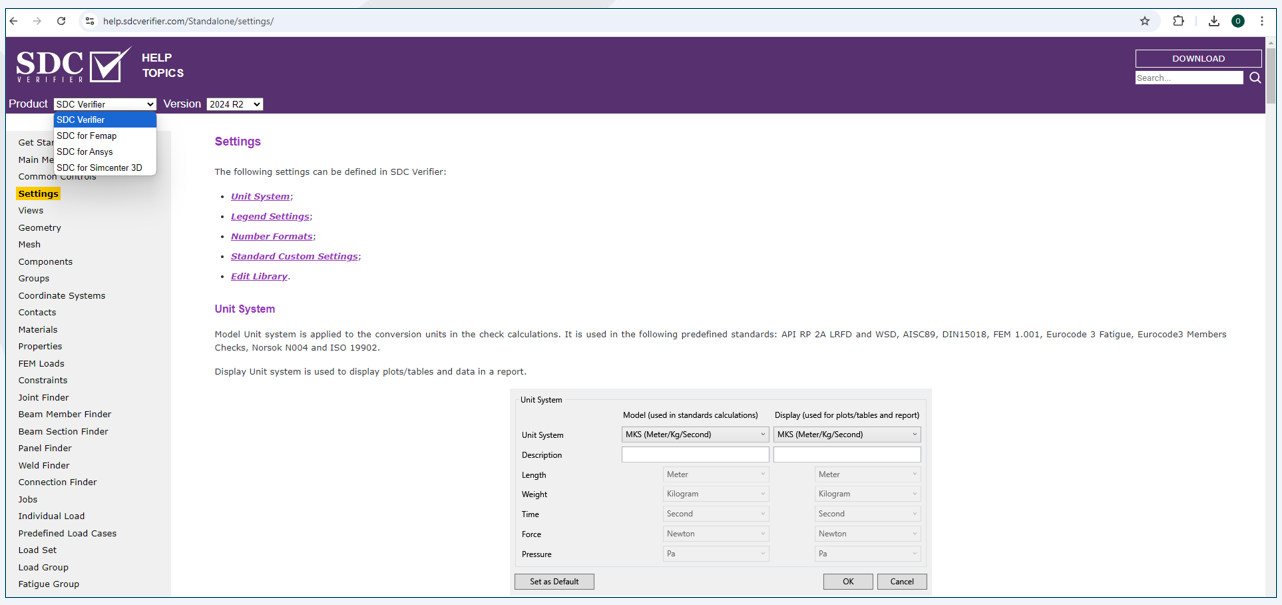Open the Joint Finder topic
Image resolution: width=1282 pixels, height=605 pixels.
tap(44, 398)
